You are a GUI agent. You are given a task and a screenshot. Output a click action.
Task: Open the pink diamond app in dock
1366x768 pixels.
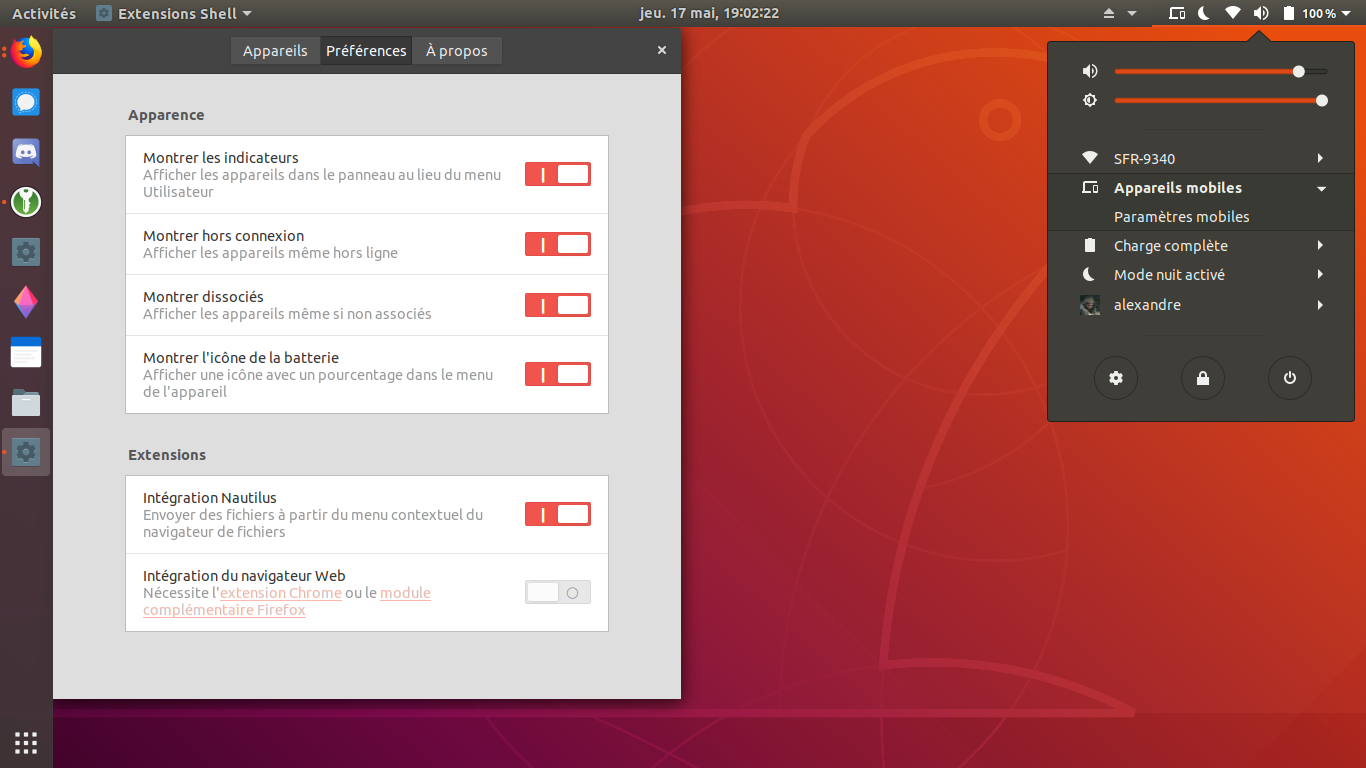point(27,302)
